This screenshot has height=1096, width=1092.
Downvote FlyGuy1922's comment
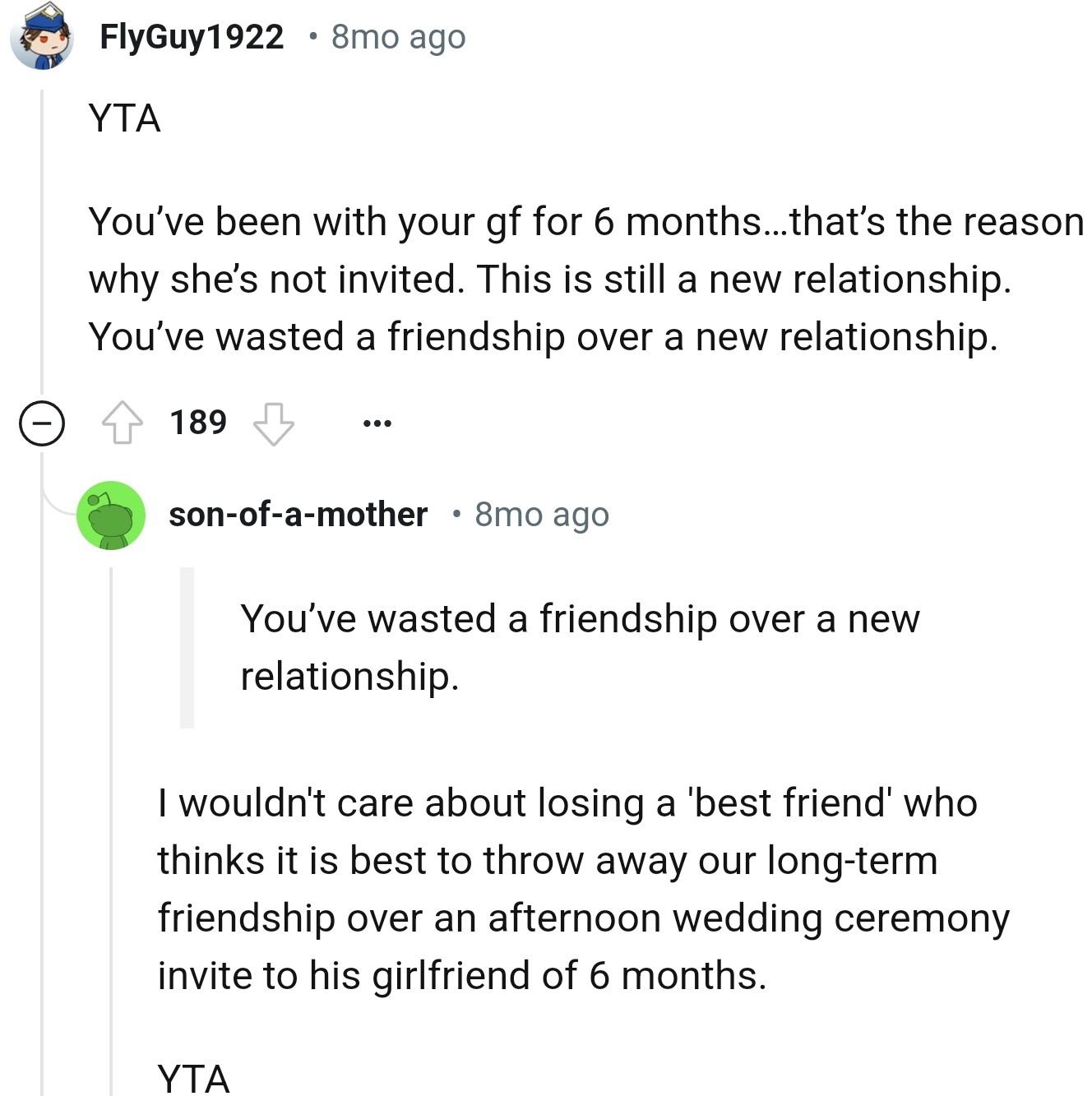click(x=273, y=423)
